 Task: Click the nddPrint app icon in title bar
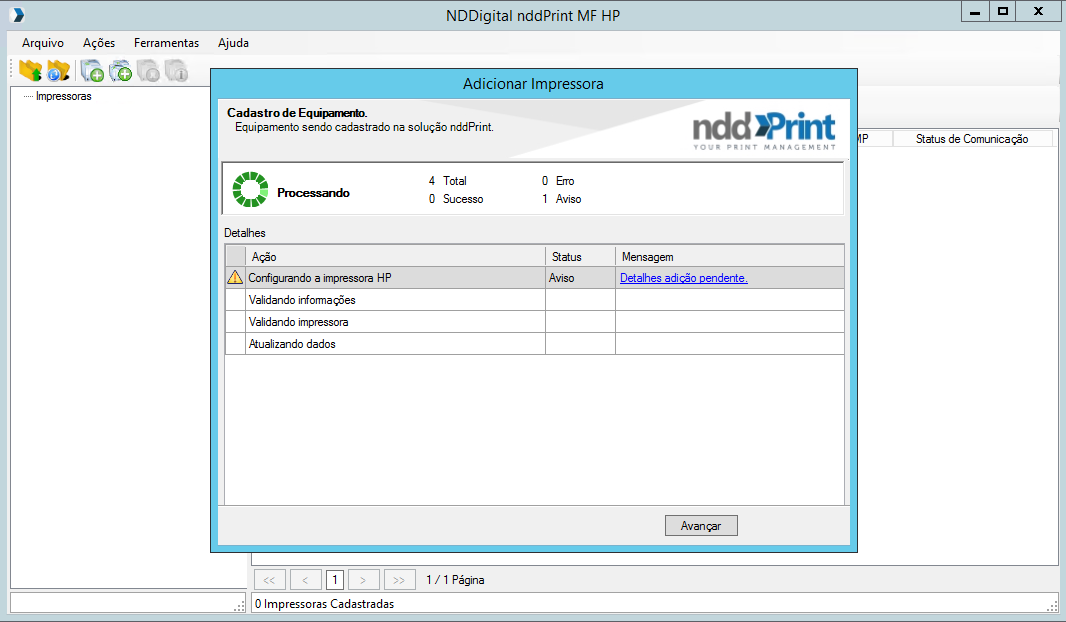17,14
